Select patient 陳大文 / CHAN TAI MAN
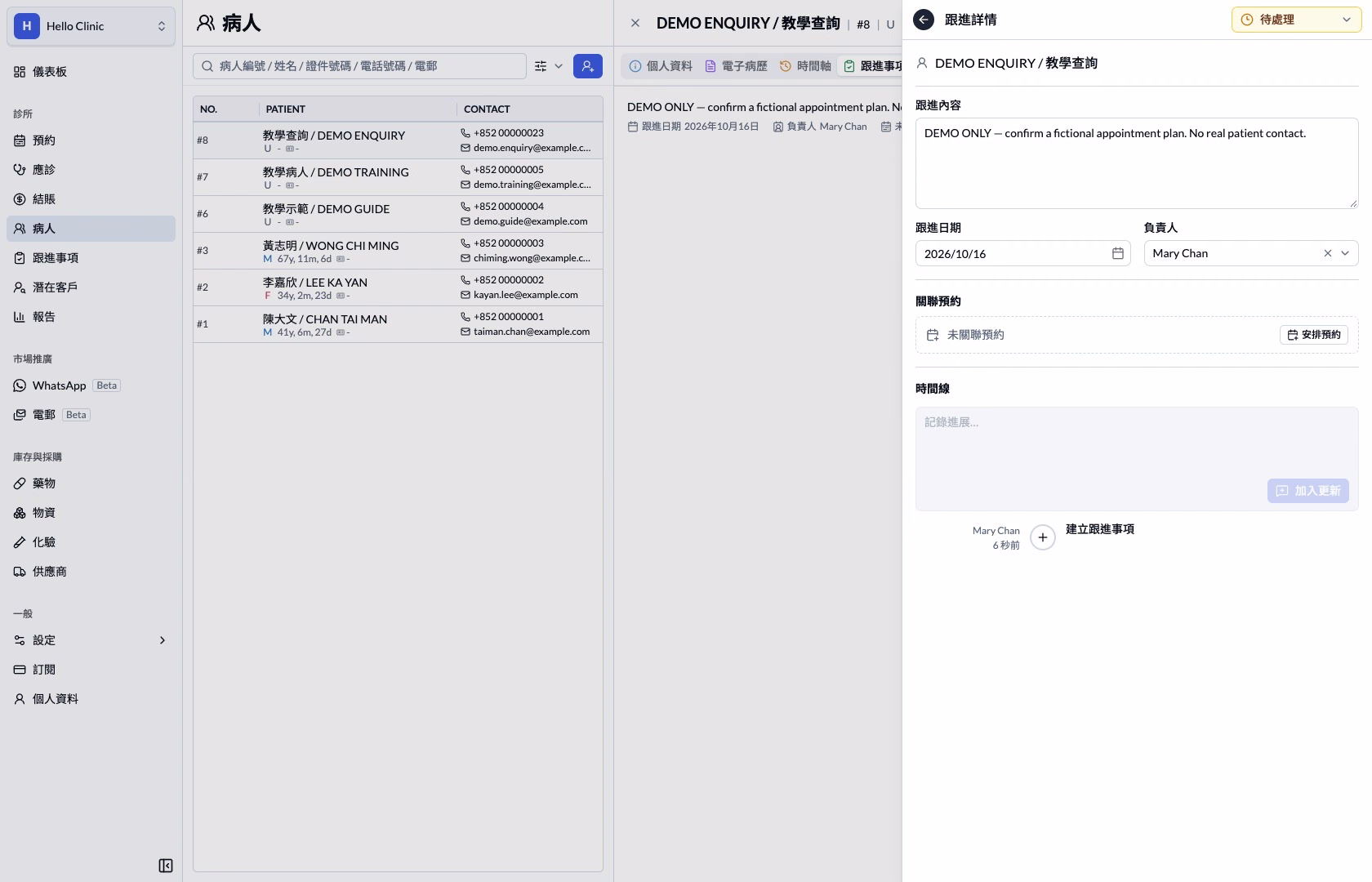Screen dimensions: 1372x882 (399, 324)
